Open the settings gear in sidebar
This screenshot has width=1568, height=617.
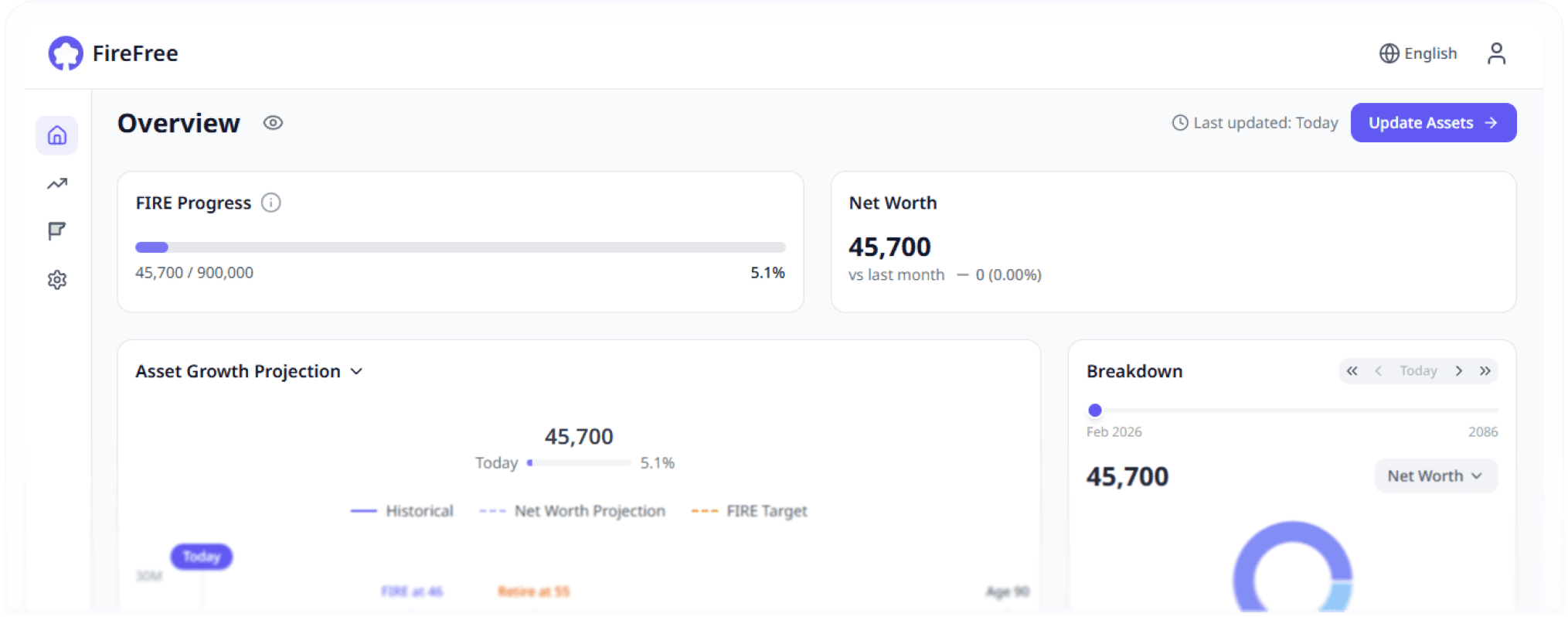point(57,279)
